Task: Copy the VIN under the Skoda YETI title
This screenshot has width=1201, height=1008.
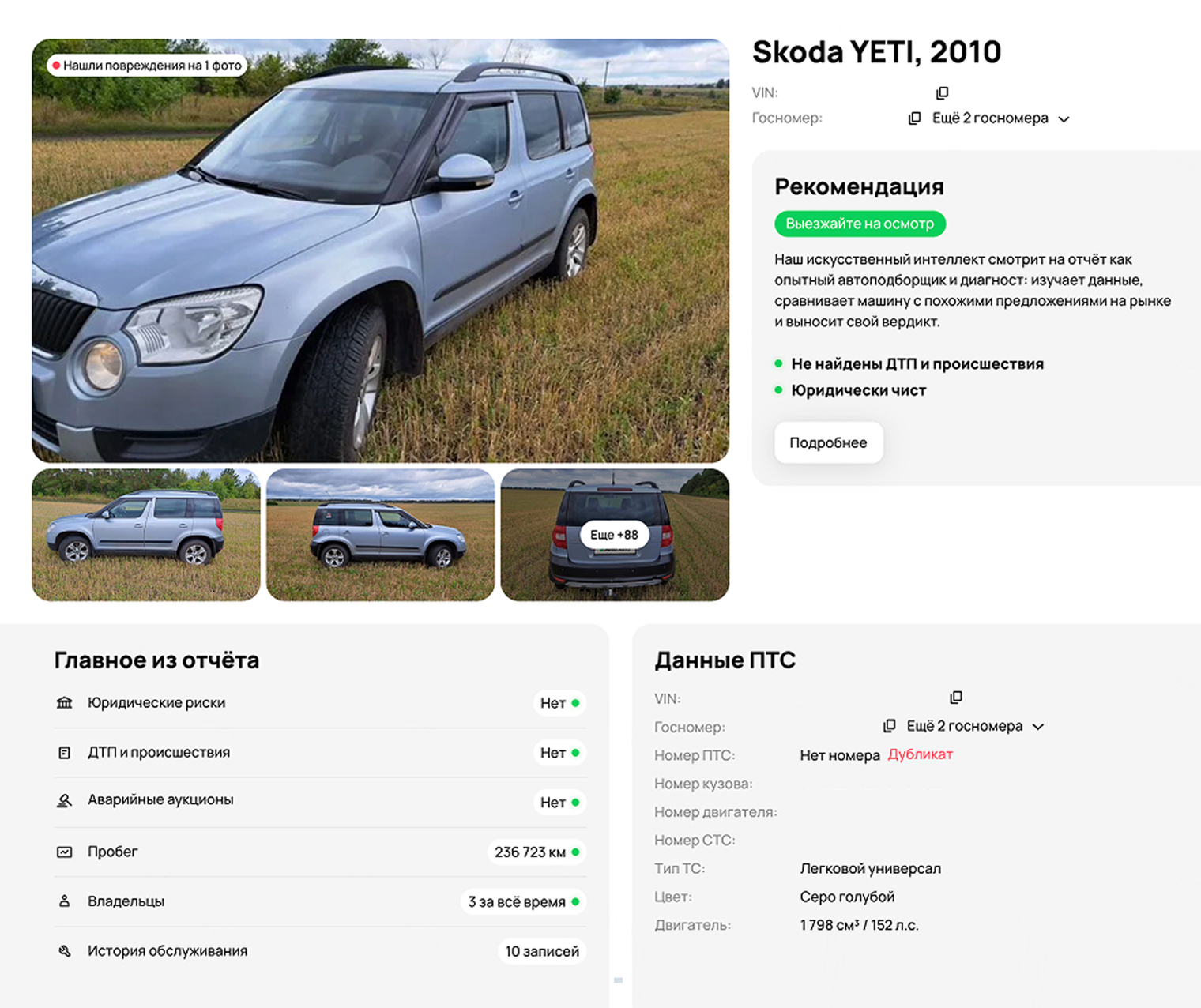Action: point(942,93)
